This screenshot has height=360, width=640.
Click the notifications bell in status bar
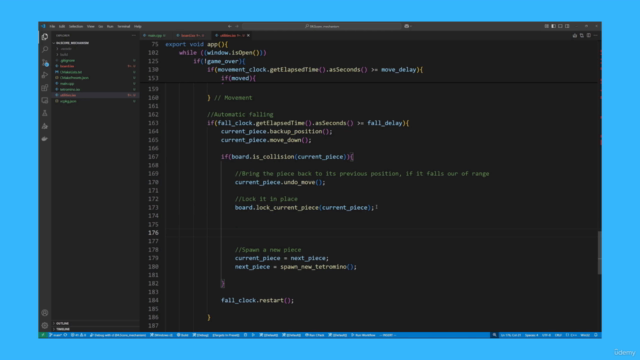(596, 335)
